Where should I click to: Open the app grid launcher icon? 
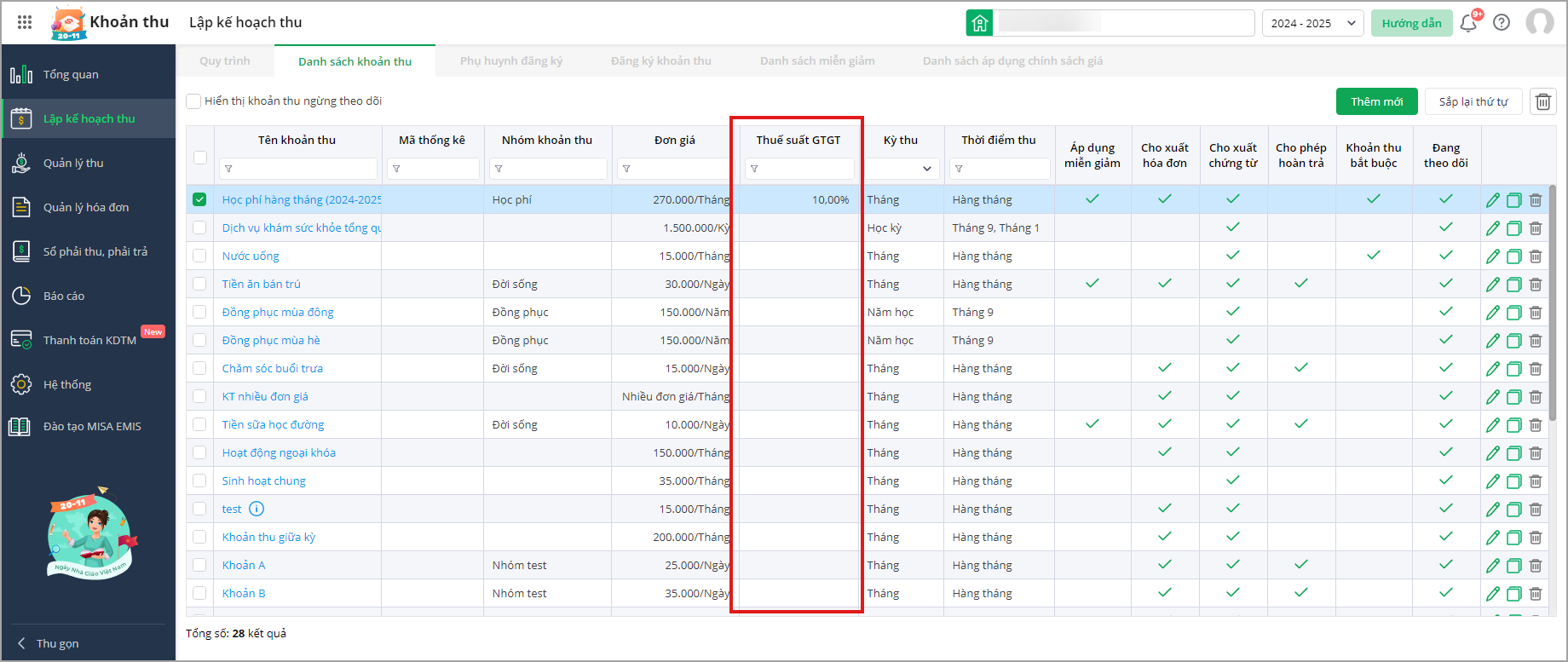click(25, 23)
